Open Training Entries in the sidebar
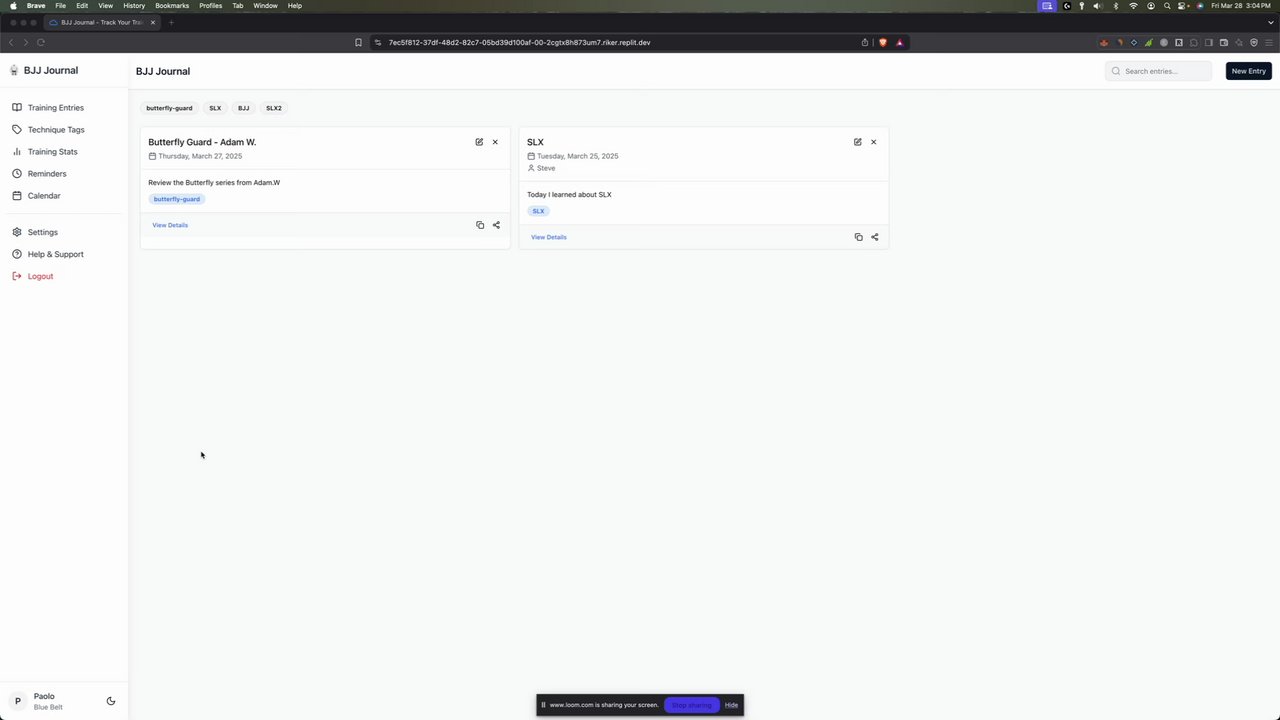This screenshot has height=720, width=1280. pyautogui.click(x=64, y=108)
